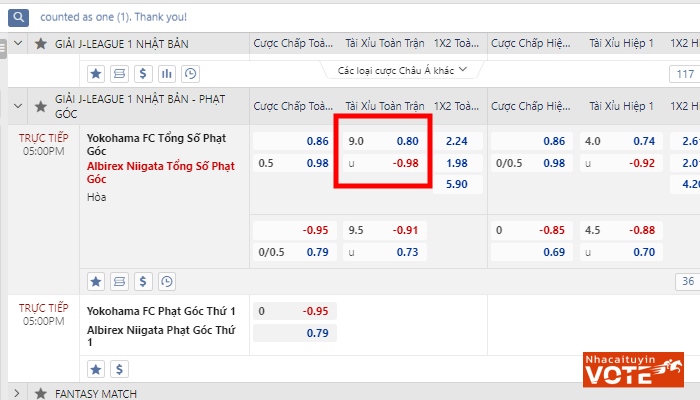Screen dimensions: 700x400
Task: Click Yokohama FC Phạt Góc Thứ 1 name
Action: [x=161, y=311]
